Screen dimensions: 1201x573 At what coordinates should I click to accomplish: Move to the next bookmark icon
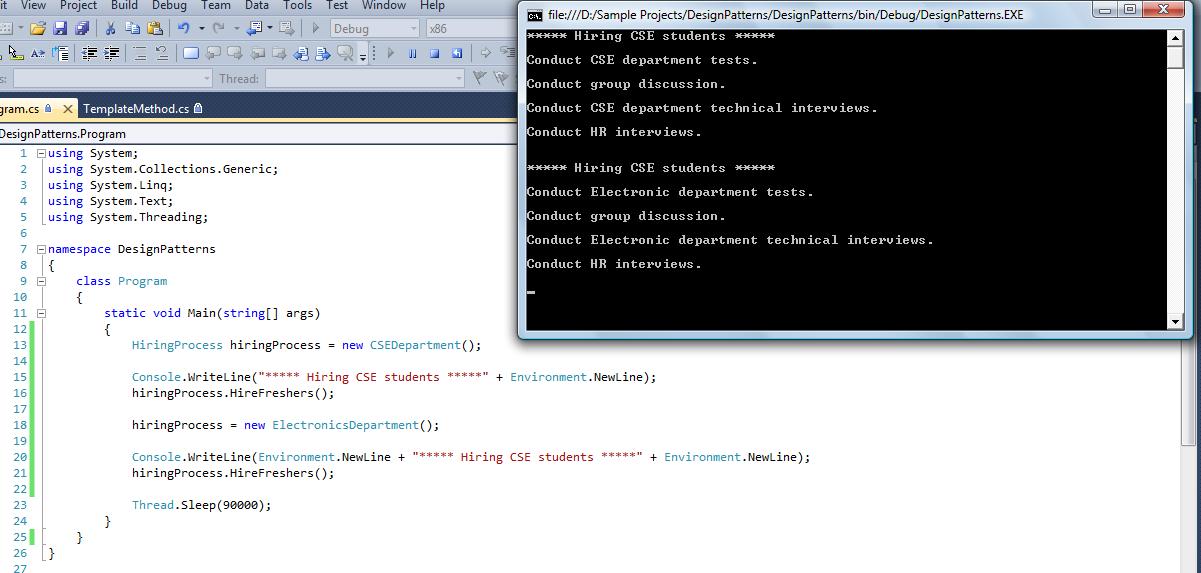coord(235,53)
